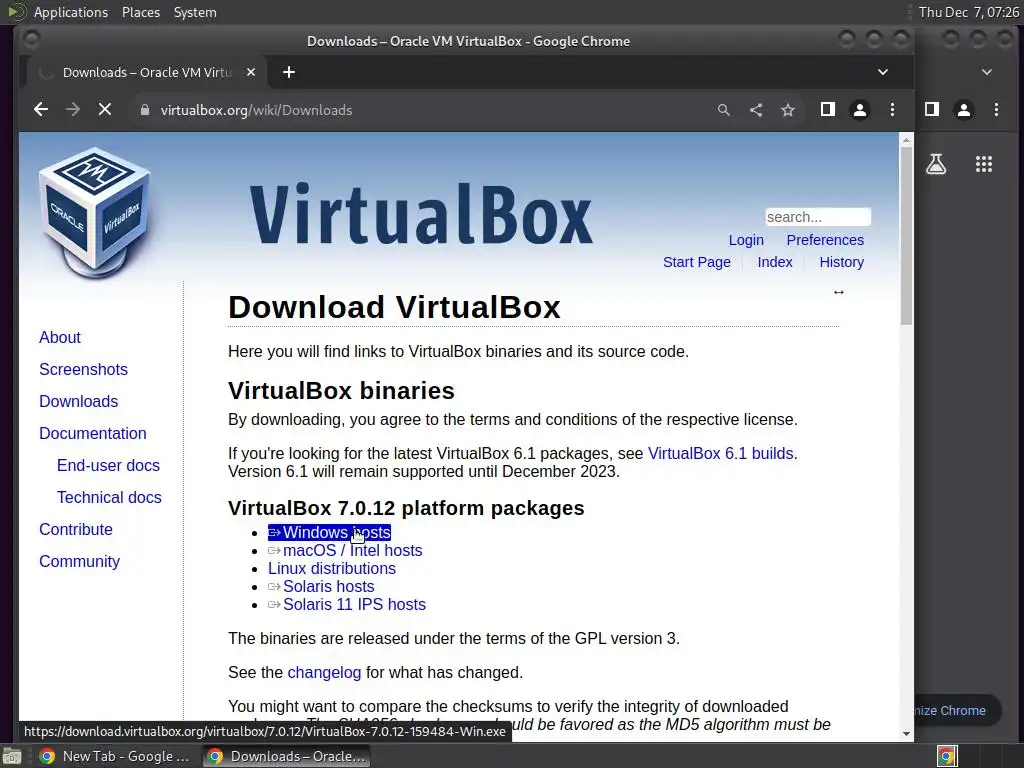This screenshot has width=1024, height=768.
Task: Open side panel in front Chrome window
Action: coord(827,110)
